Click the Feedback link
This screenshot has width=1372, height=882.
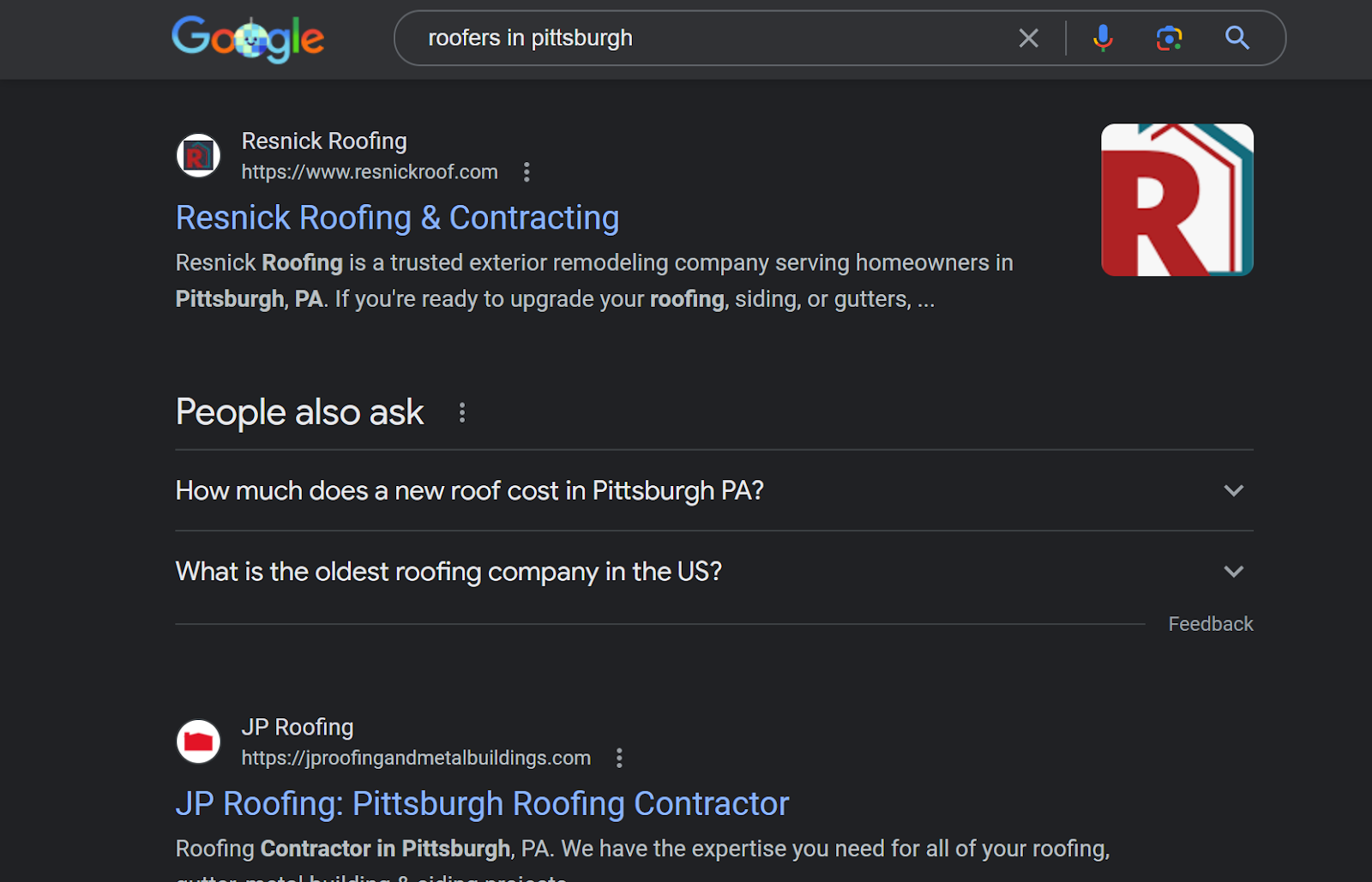(x=1210, y=624)
